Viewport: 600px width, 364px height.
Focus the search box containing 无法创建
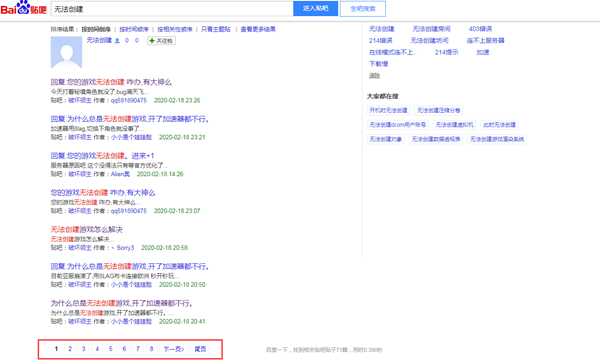pos(171,9)
